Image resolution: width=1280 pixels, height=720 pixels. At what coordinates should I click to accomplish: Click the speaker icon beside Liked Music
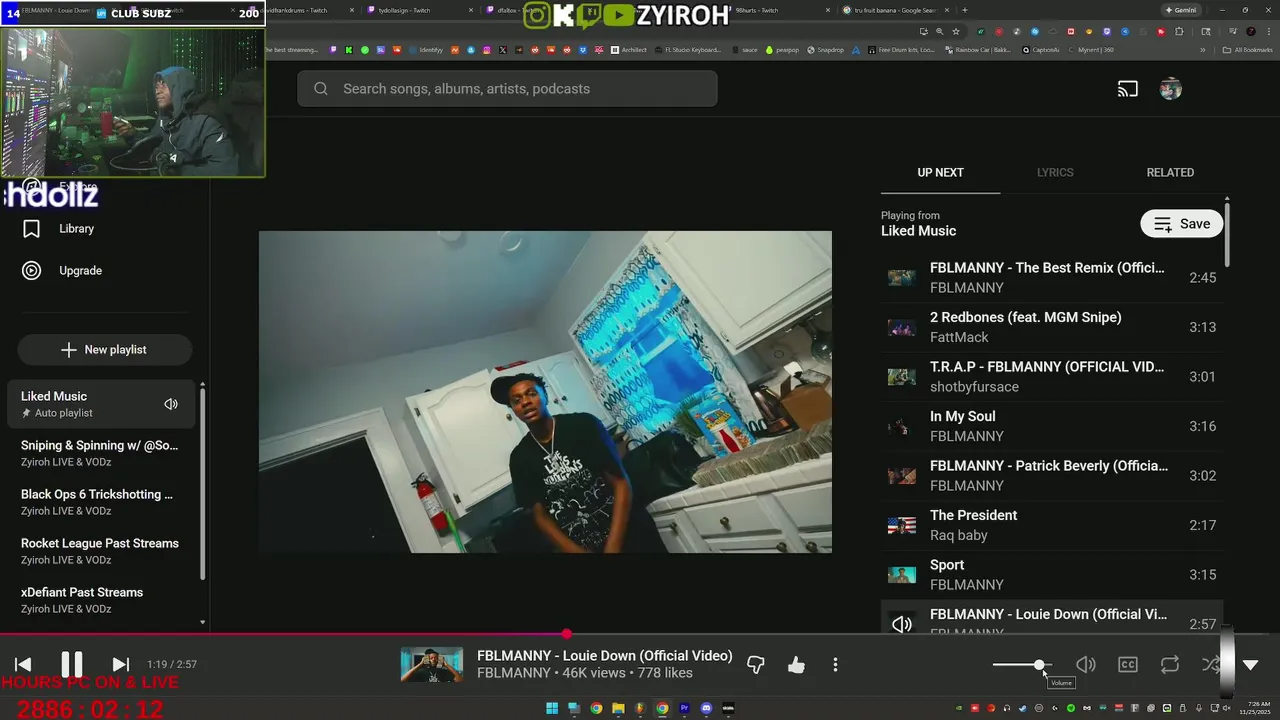[171, 404]
